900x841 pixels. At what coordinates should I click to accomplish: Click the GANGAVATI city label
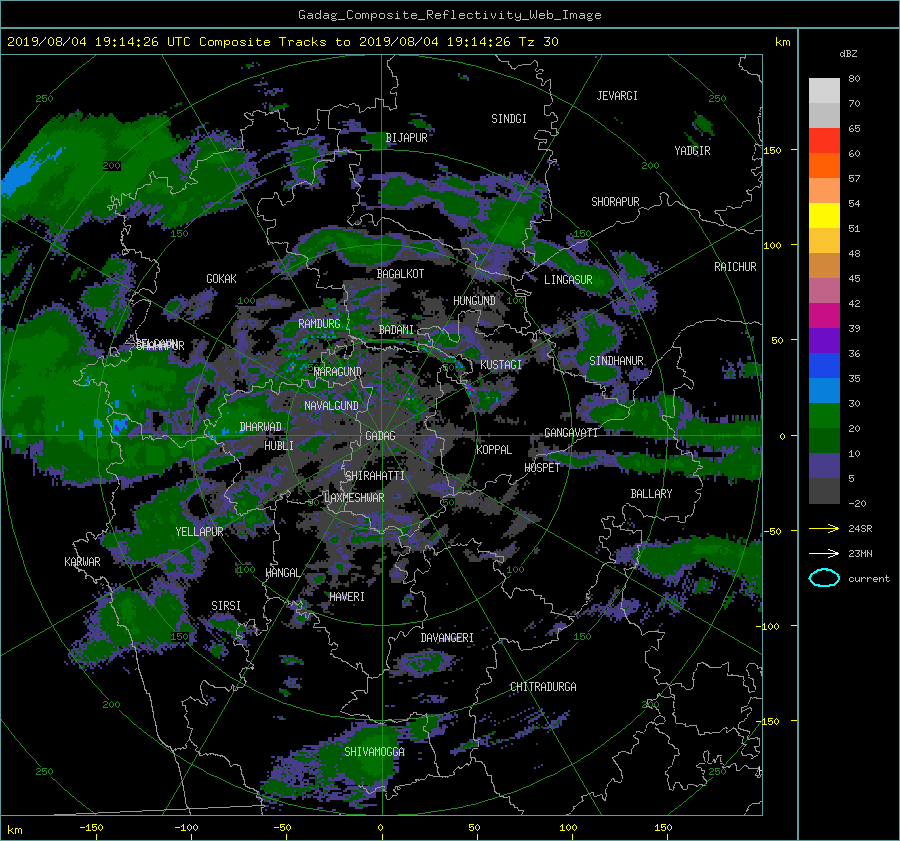[571, 432]
